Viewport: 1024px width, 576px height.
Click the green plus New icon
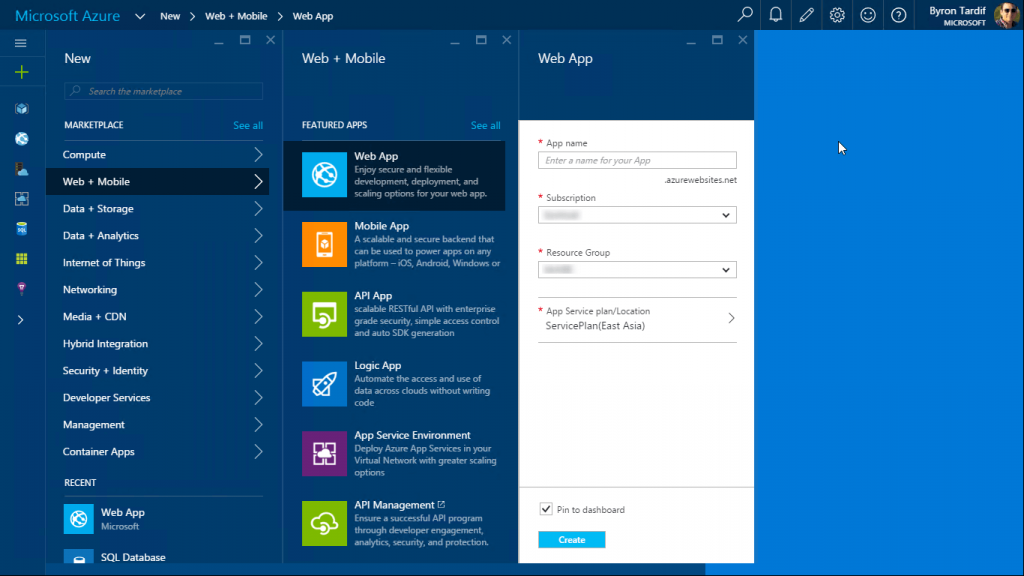coord(22,72)
